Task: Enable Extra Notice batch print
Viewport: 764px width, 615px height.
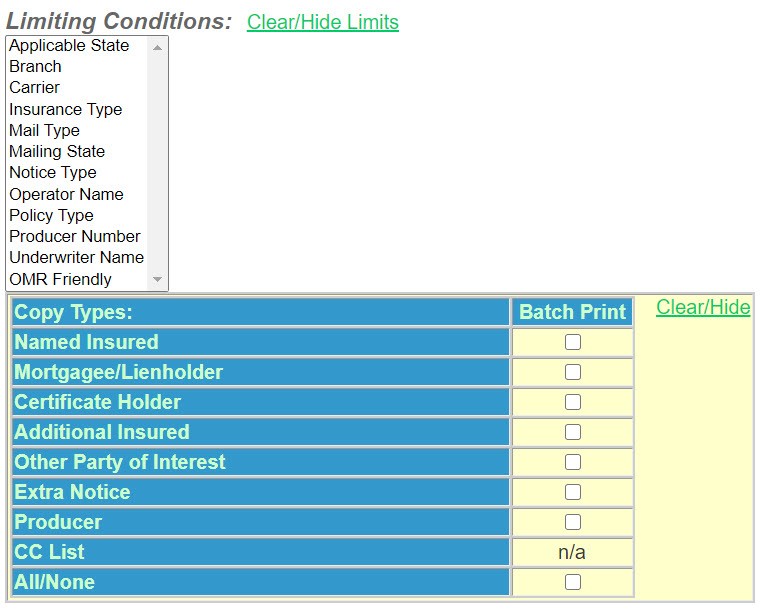Action: [x=573, y=492]
